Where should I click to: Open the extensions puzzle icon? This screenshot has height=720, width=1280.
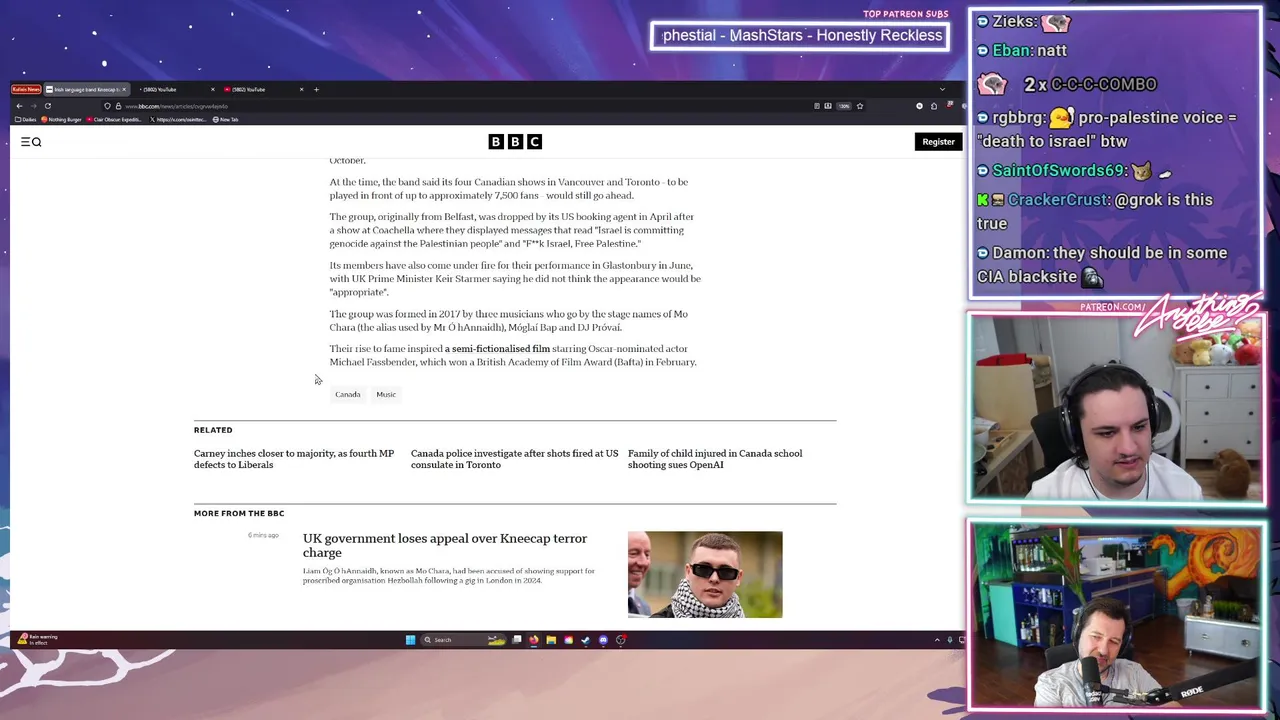pyautogui.click(x=934, y=106)
